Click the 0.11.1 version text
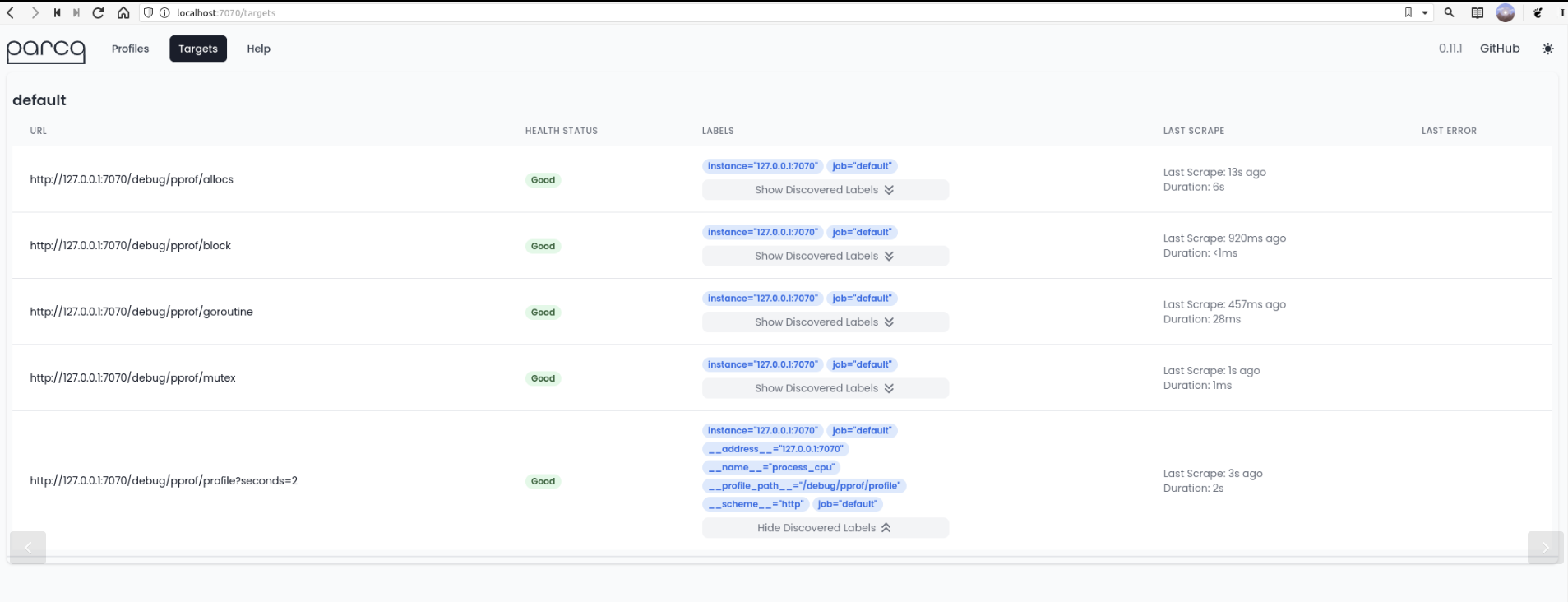The height and width of the screenshot is (602, 1568). (x=1450, y=49)
